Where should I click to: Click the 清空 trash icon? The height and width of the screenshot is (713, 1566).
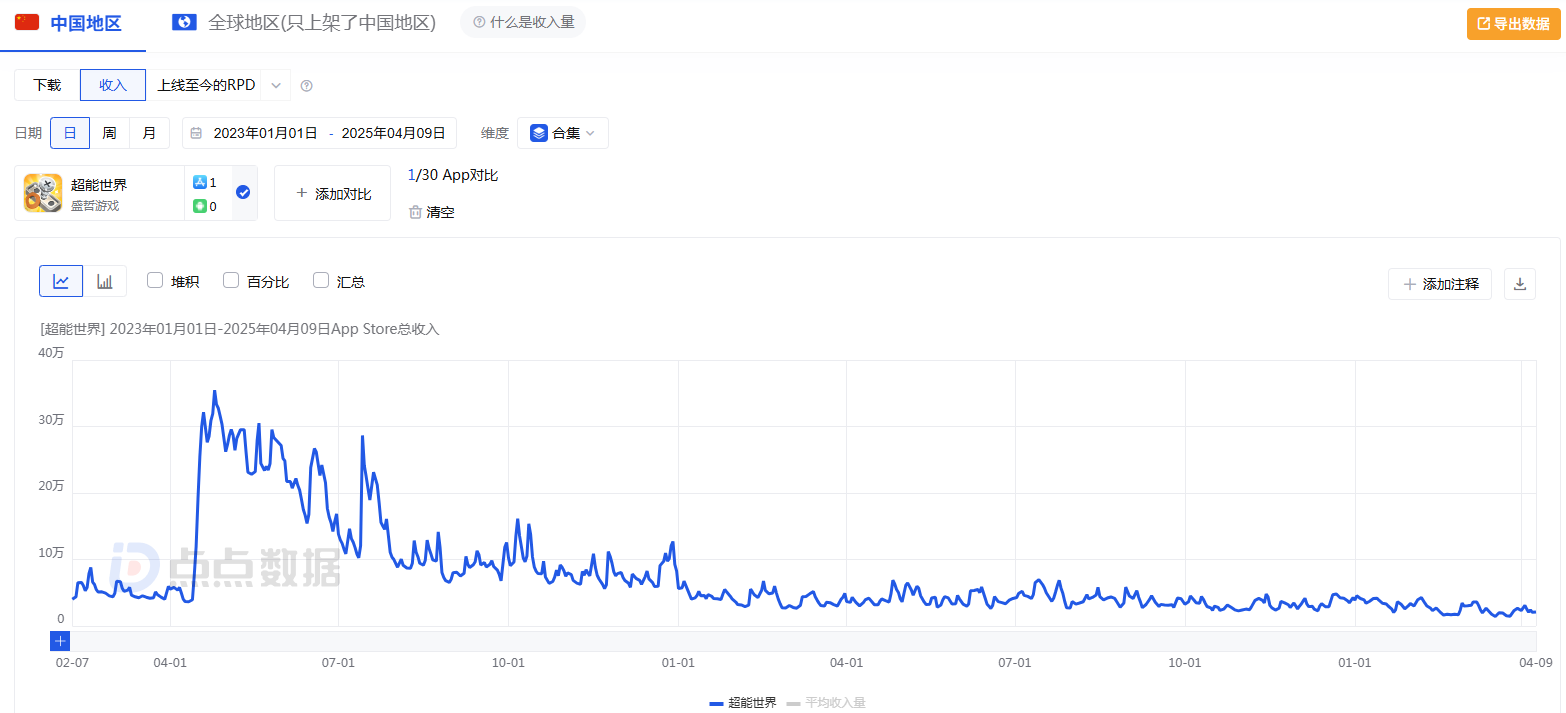pos(415,212)
